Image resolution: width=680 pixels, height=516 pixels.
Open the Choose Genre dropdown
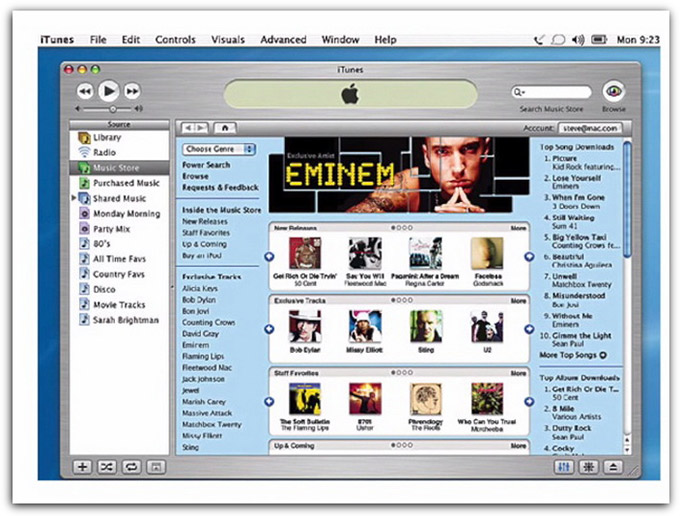[x=219, y=149]
